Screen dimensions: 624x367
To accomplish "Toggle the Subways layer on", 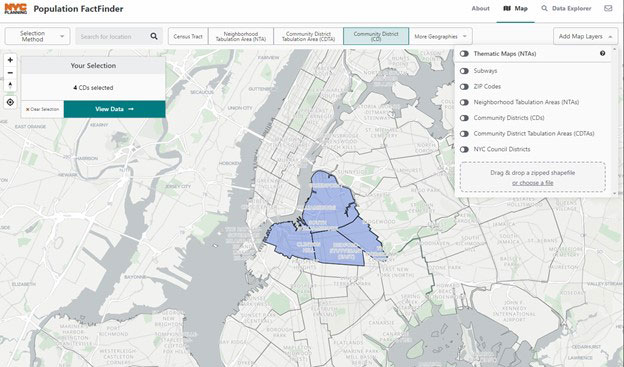I will [464, 71].
